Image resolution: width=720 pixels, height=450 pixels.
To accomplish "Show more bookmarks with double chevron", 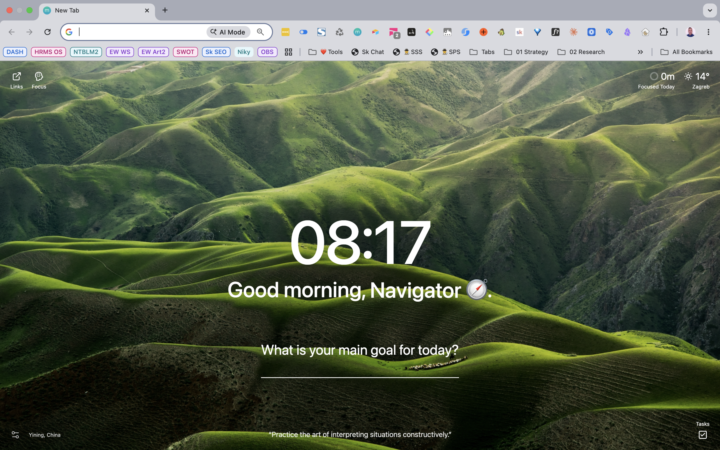I will click(640, 52).
